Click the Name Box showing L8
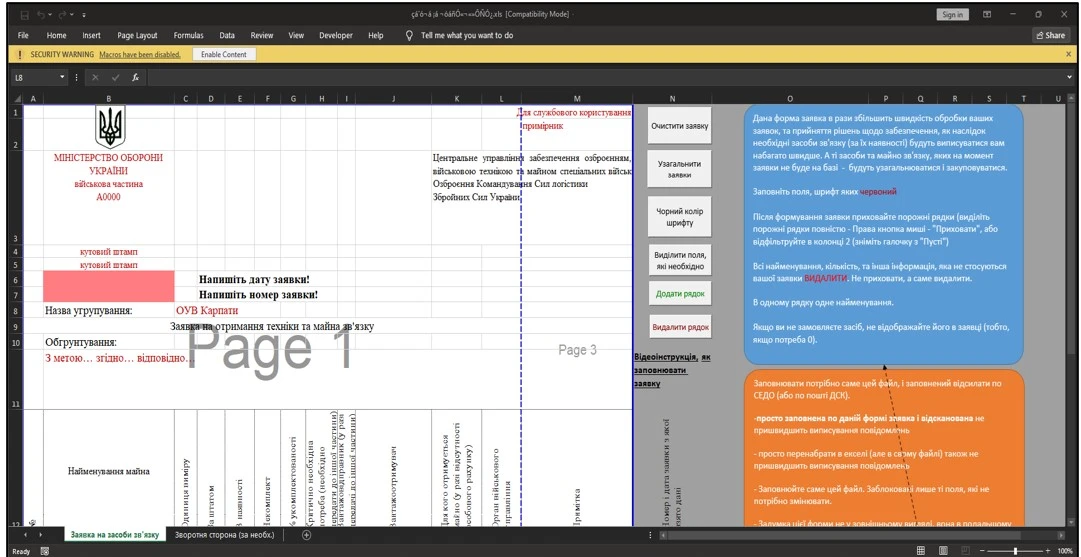1081x557 pixels. 34,78
